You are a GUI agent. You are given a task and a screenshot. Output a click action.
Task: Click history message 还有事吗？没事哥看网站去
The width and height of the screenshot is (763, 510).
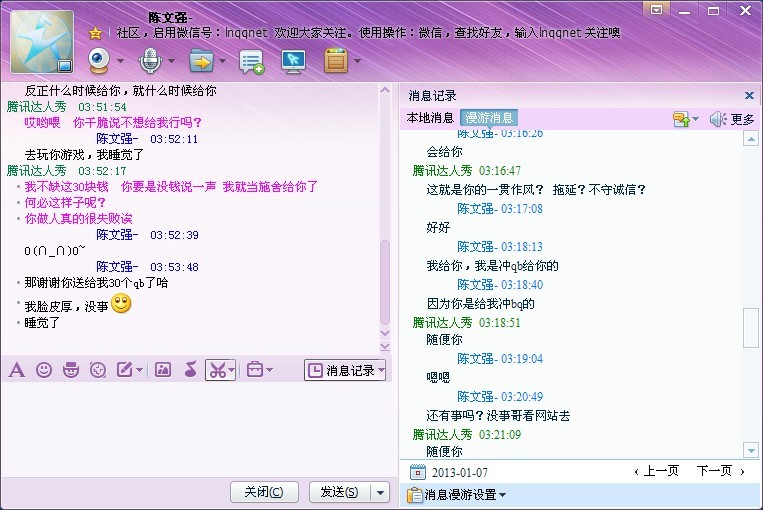[498, 416]
